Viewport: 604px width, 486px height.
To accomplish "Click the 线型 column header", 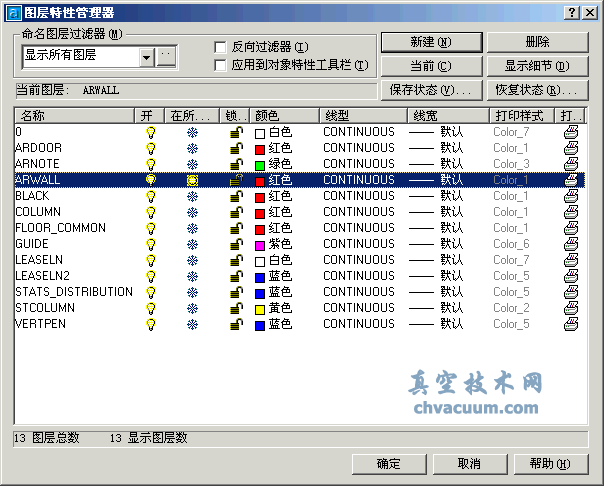I will (363, 116).
